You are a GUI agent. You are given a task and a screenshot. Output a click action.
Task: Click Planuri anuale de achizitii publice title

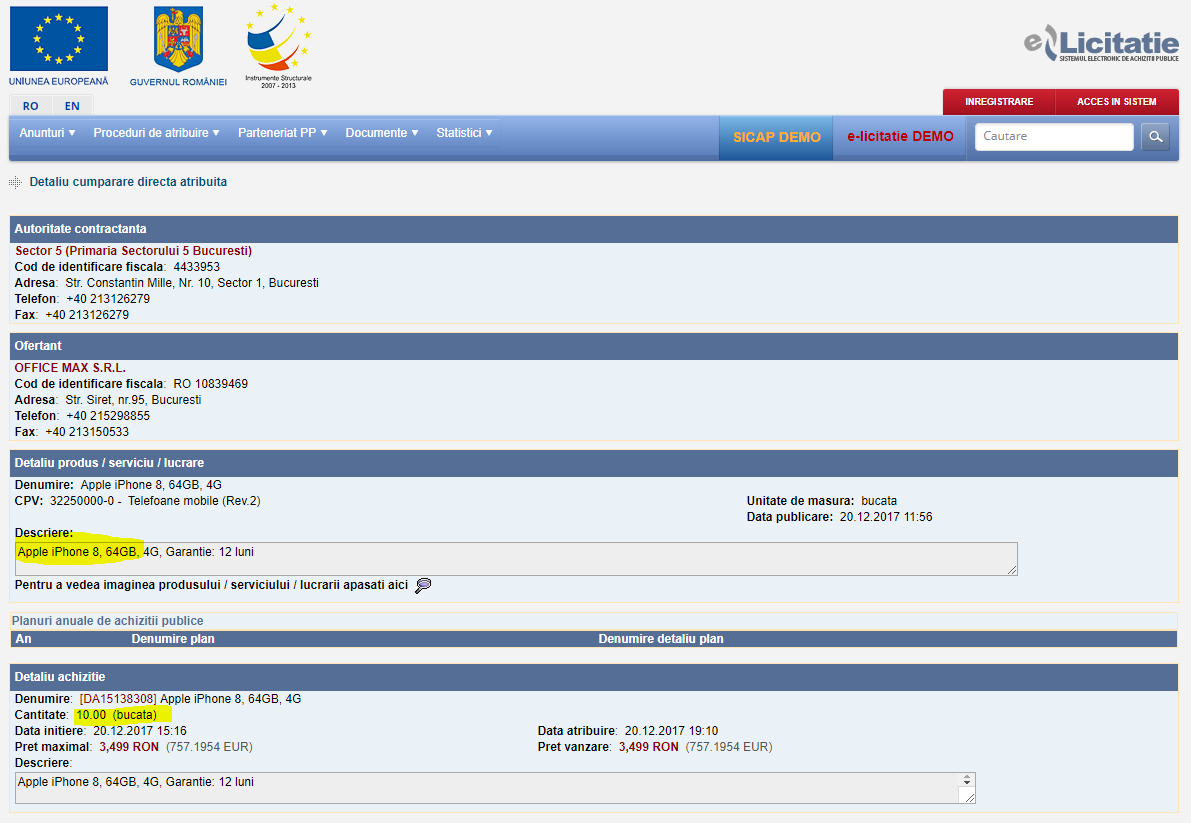pyautogui.click(x=107, y=621)
